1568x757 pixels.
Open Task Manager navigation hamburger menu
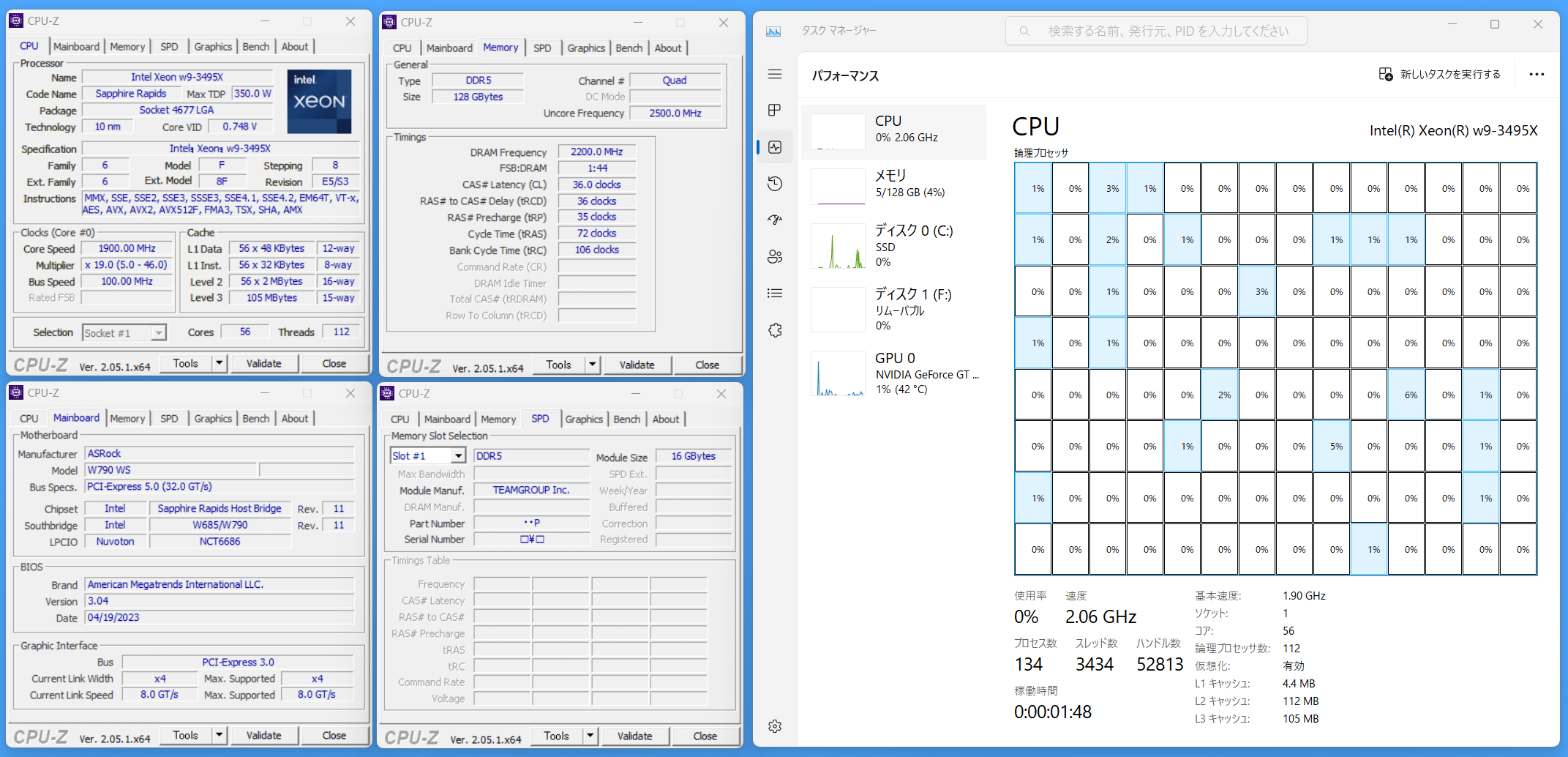point(775,74)
